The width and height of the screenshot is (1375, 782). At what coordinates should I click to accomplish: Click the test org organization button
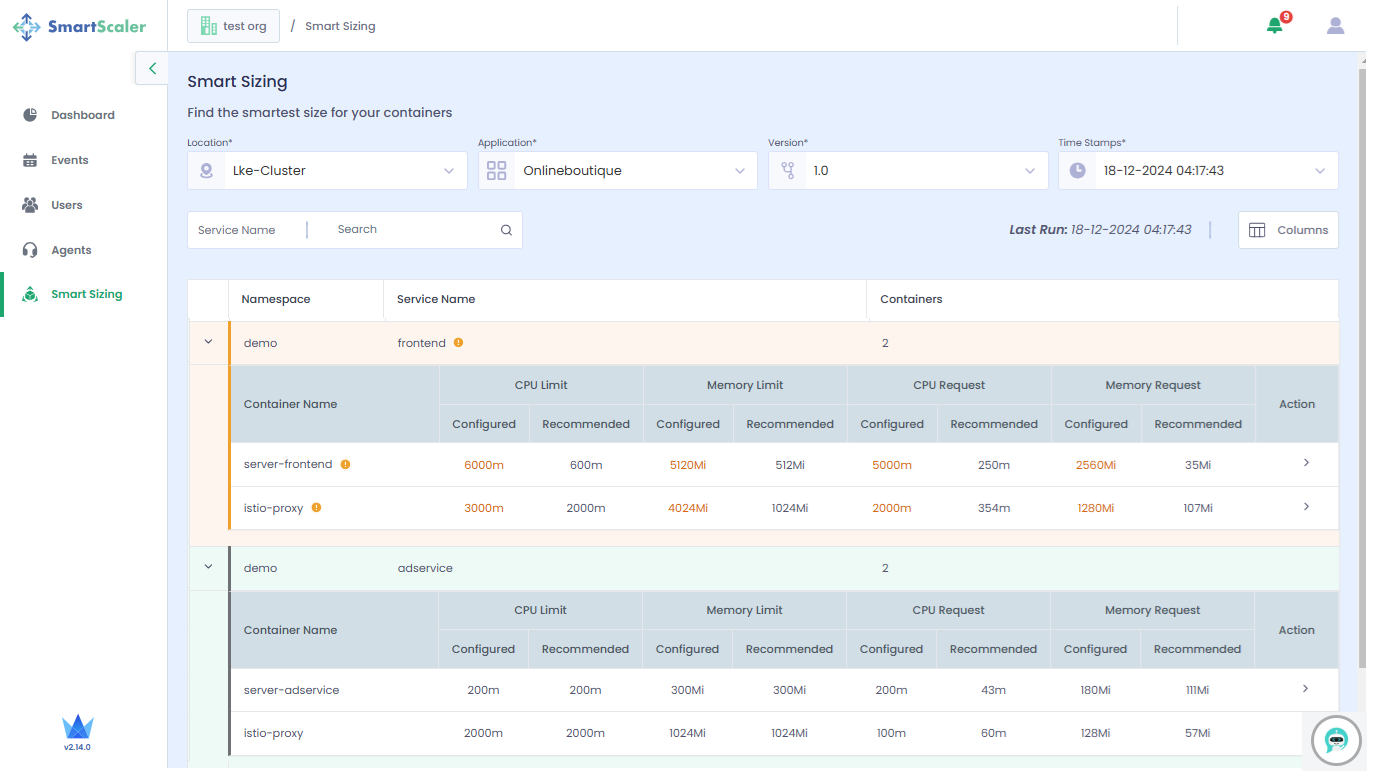point(233,26)
